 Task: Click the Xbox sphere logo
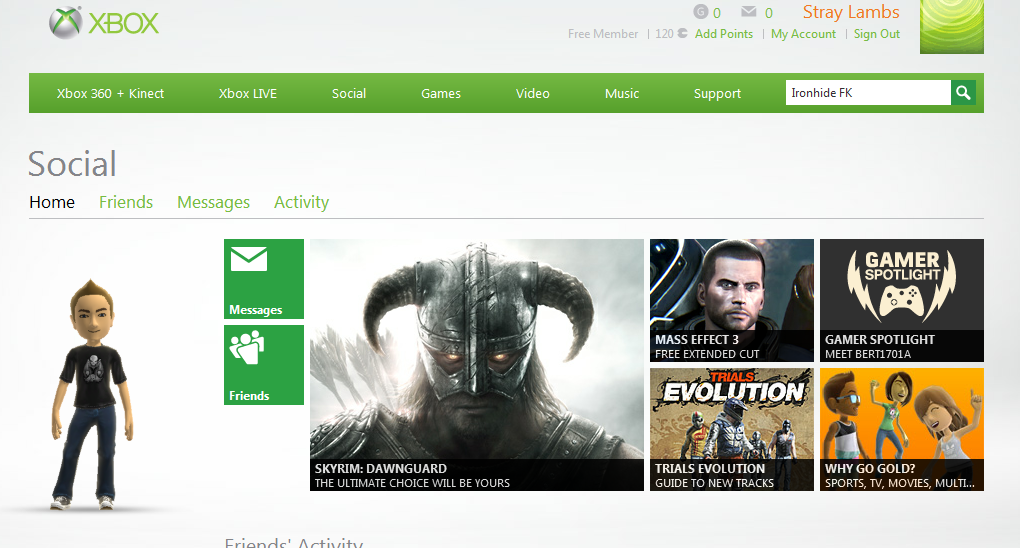[66, 23]
